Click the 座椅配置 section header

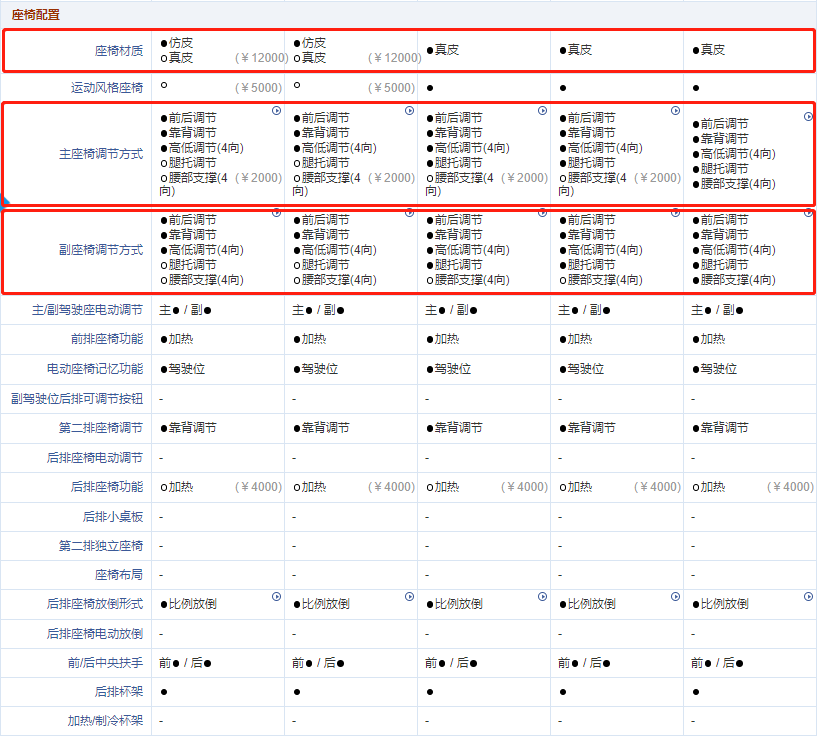coord(35,15)
